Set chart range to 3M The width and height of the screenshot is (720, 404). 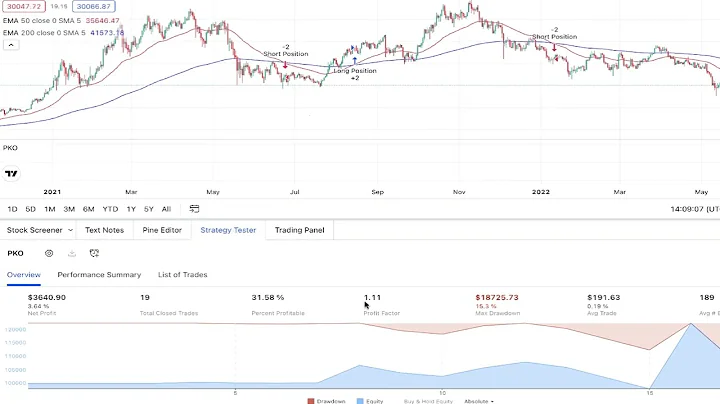69,209
